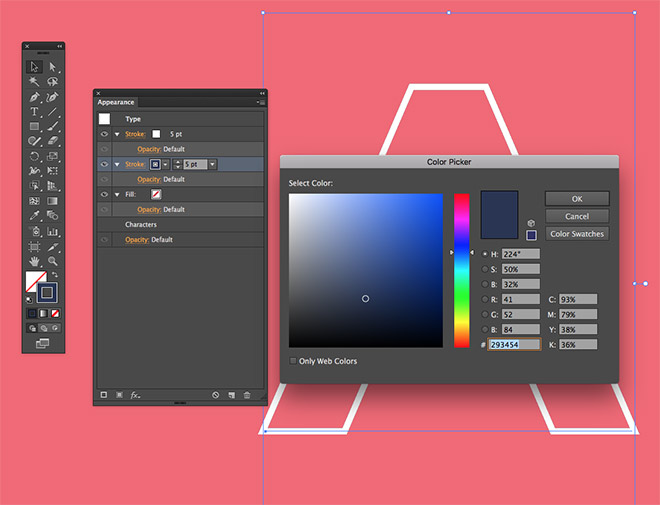Click Clear Appearance icon
660x505 pixels.
(x=216, y=395)
